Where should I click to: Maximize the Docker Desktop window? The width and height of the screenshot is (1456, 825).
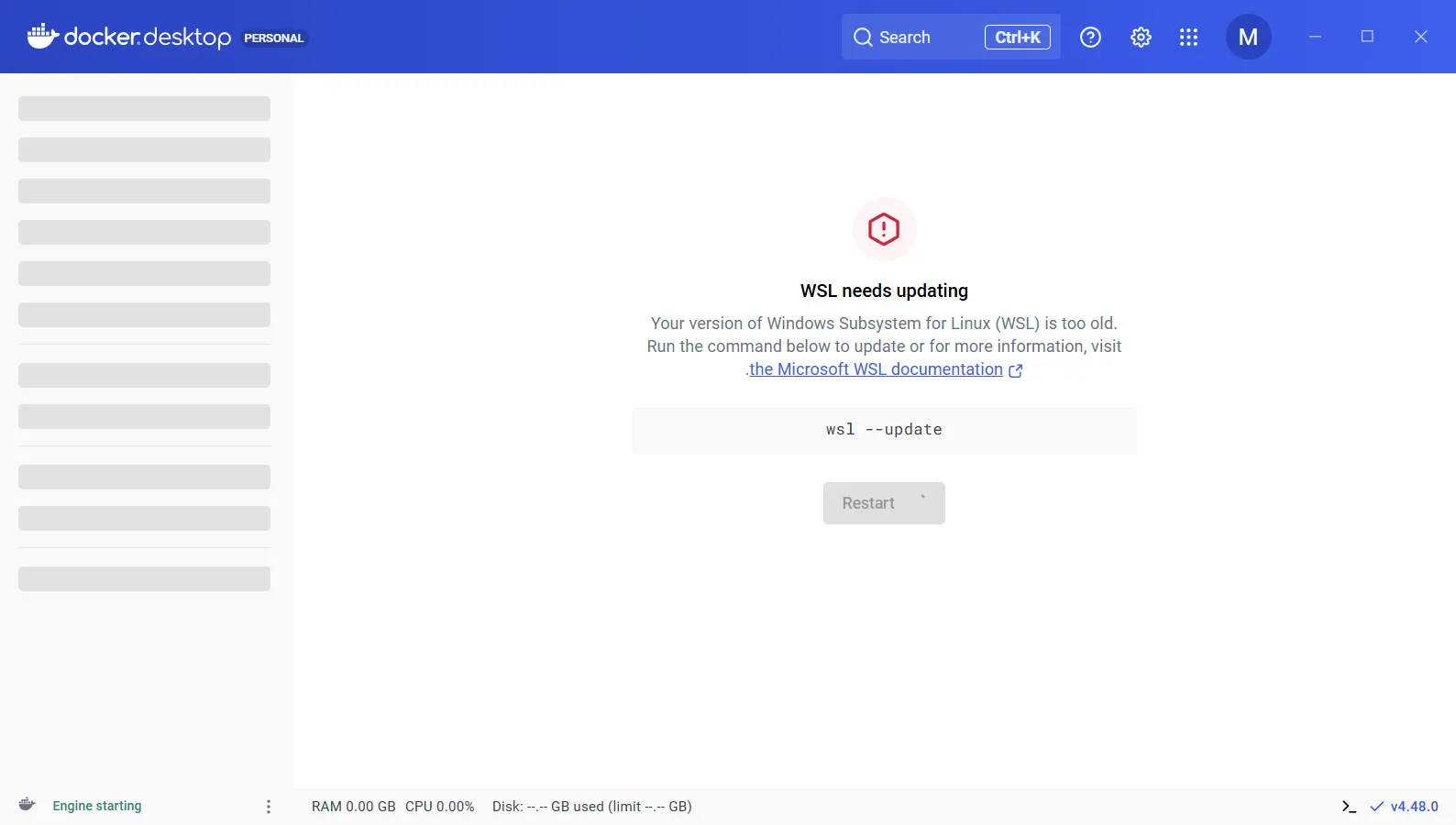tap(1367, 37)
